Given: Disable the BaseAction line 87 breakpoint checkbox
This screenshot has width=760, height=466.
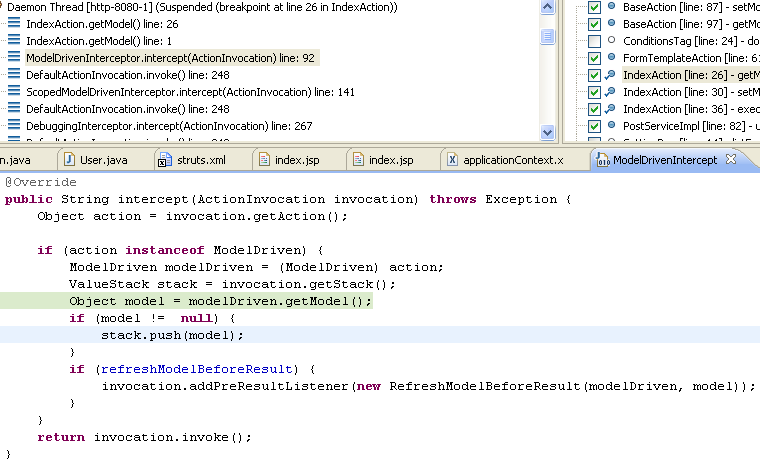Looking at the screenshot, I should [595, 7].
